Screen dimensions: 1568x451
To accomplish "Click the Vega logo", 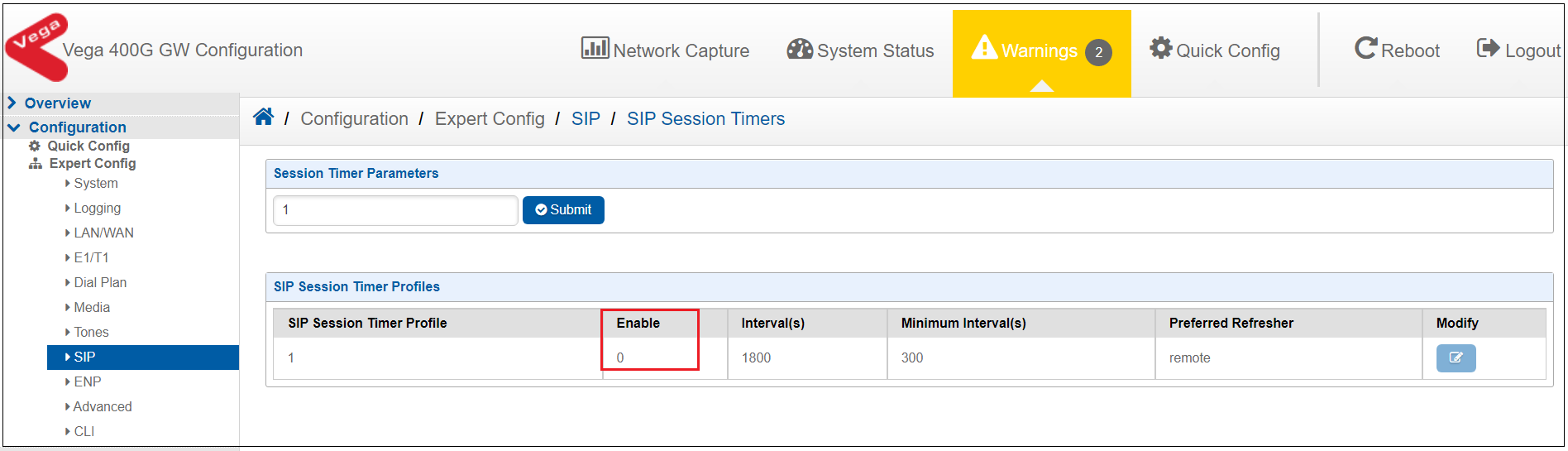I will [x=37, y=46].
